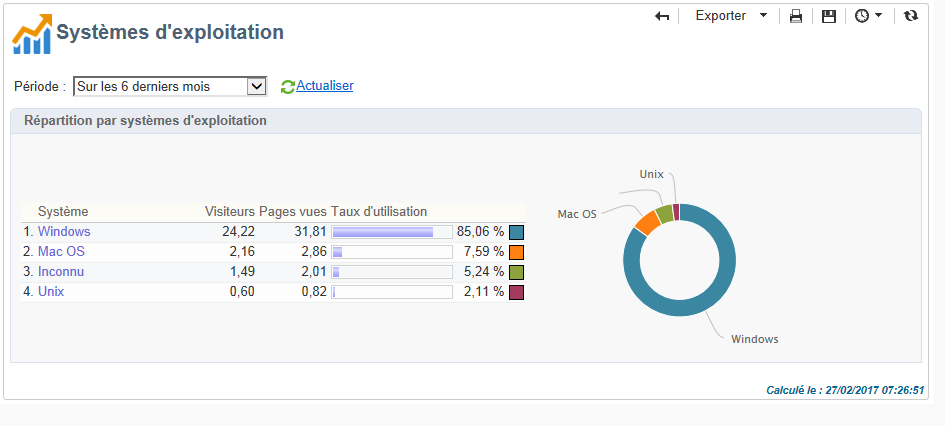Image resolution: width=945 pixels, height=426 pixels.
Task: Click the orange chart report icon
Action: point(31,35)
